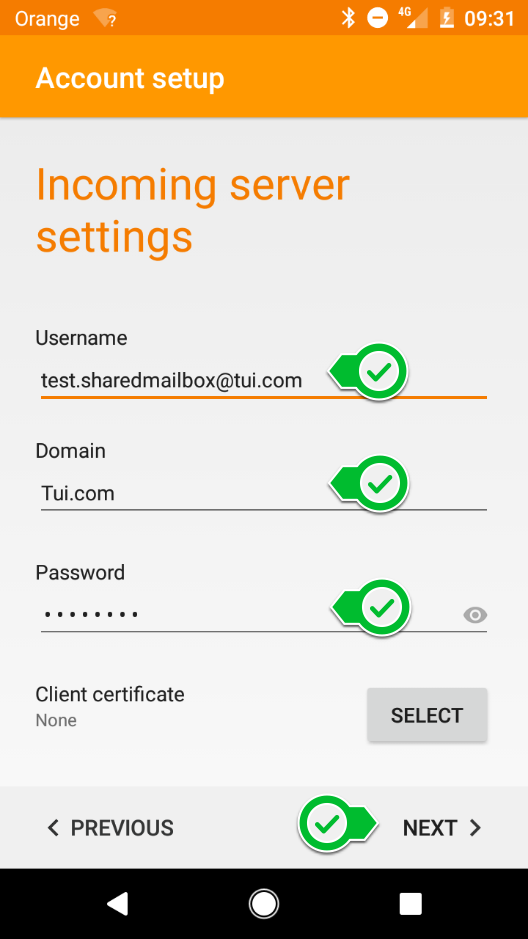Tap the do-not-disturb status icon
The image size is (528, 939).
pos(377,18)
